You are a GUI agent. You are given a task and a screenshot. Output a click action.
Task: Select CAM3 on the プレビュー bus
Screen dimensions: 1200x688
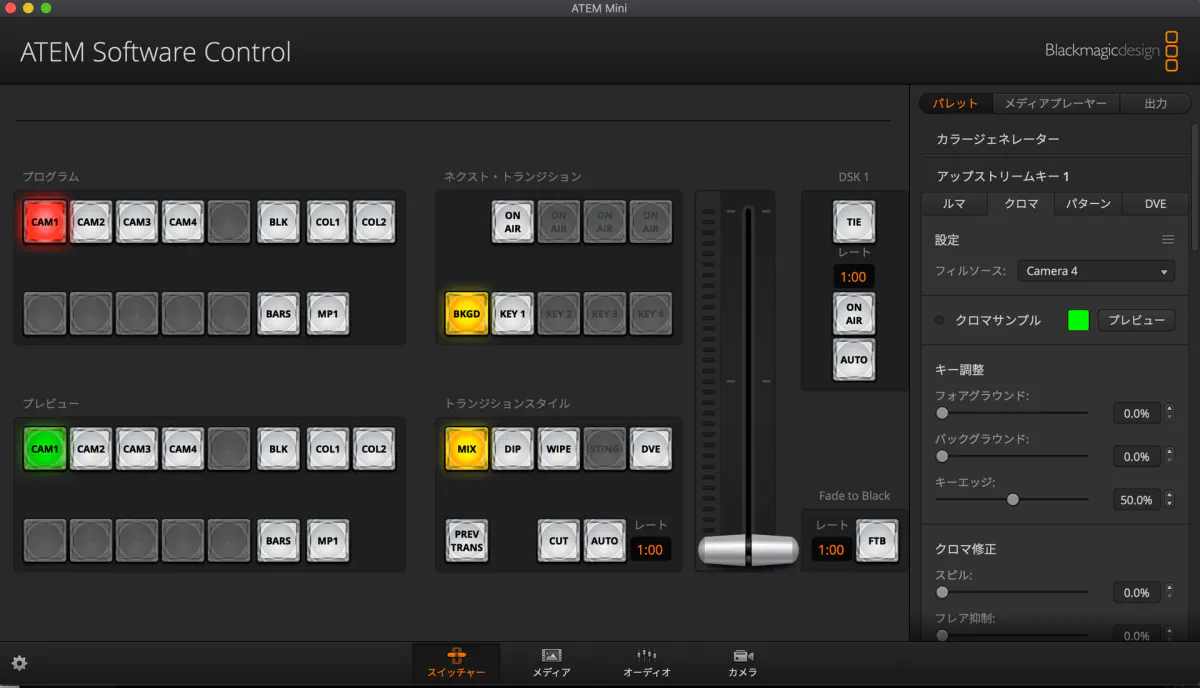[137, 449]
